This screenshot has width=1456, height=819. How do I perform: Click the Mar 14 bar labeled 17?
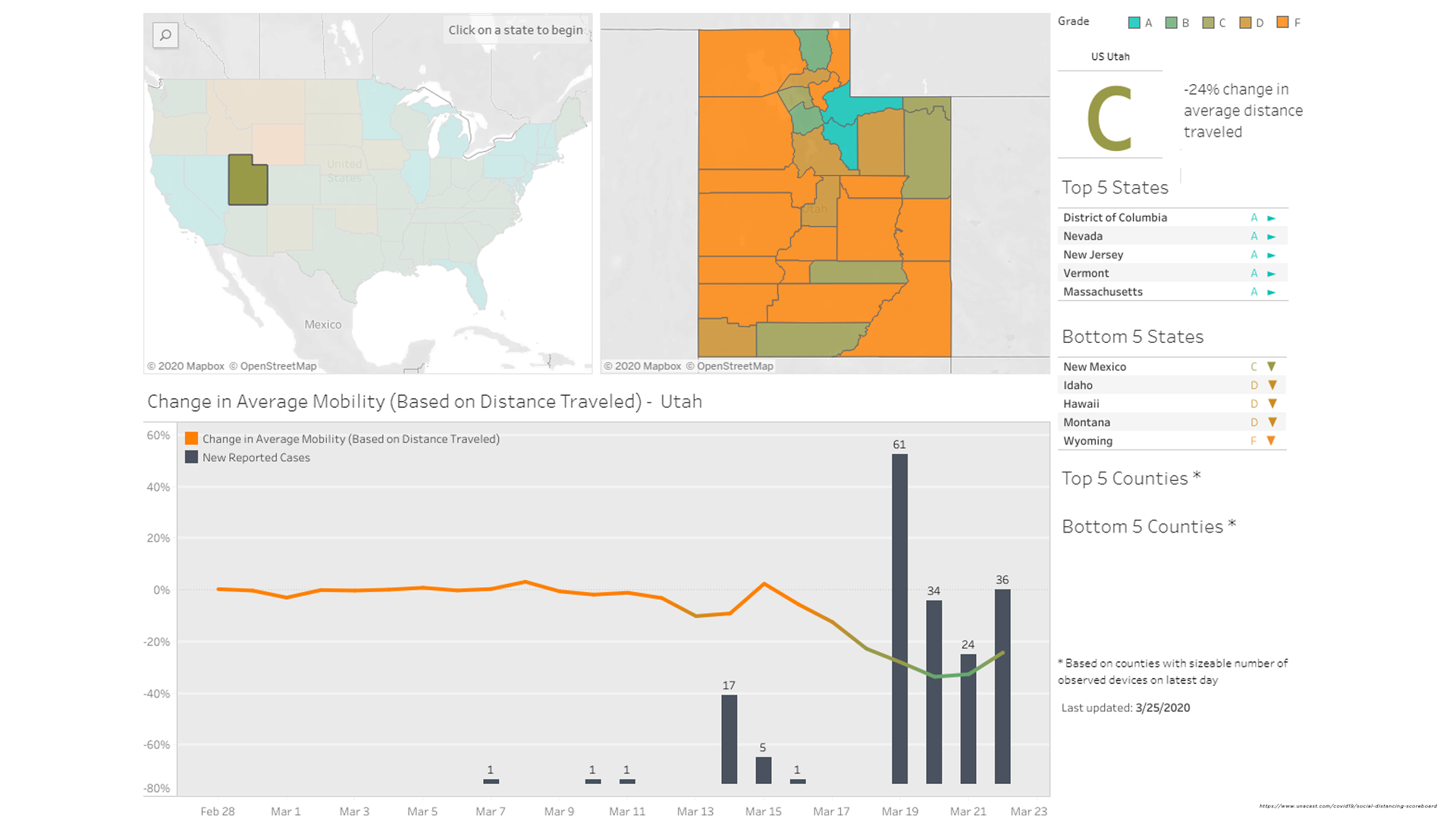729,739
